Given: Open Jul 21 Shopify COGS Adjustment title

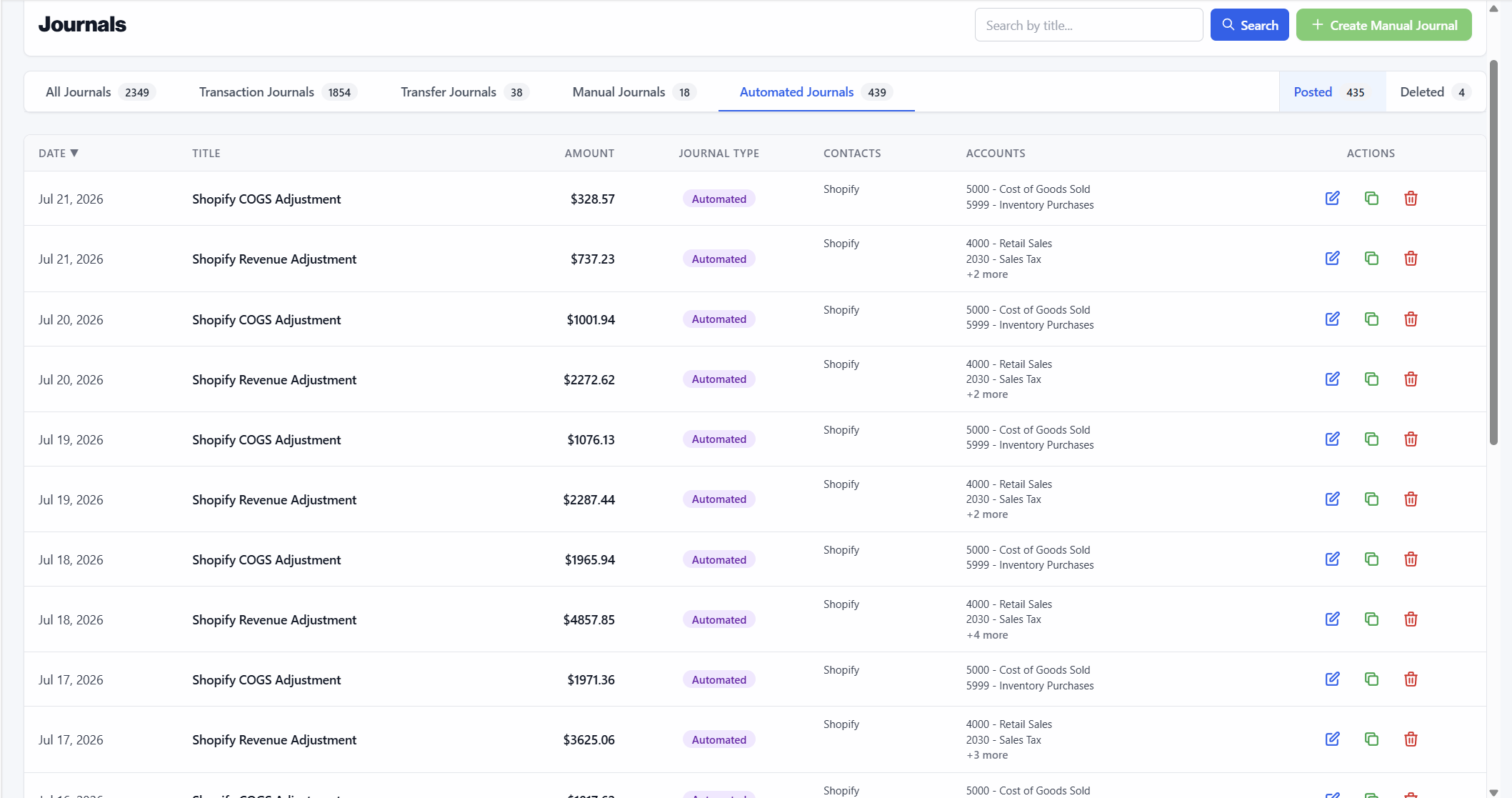Looking at the screenshot, I should pyautogui.click(x=266, y=199).
